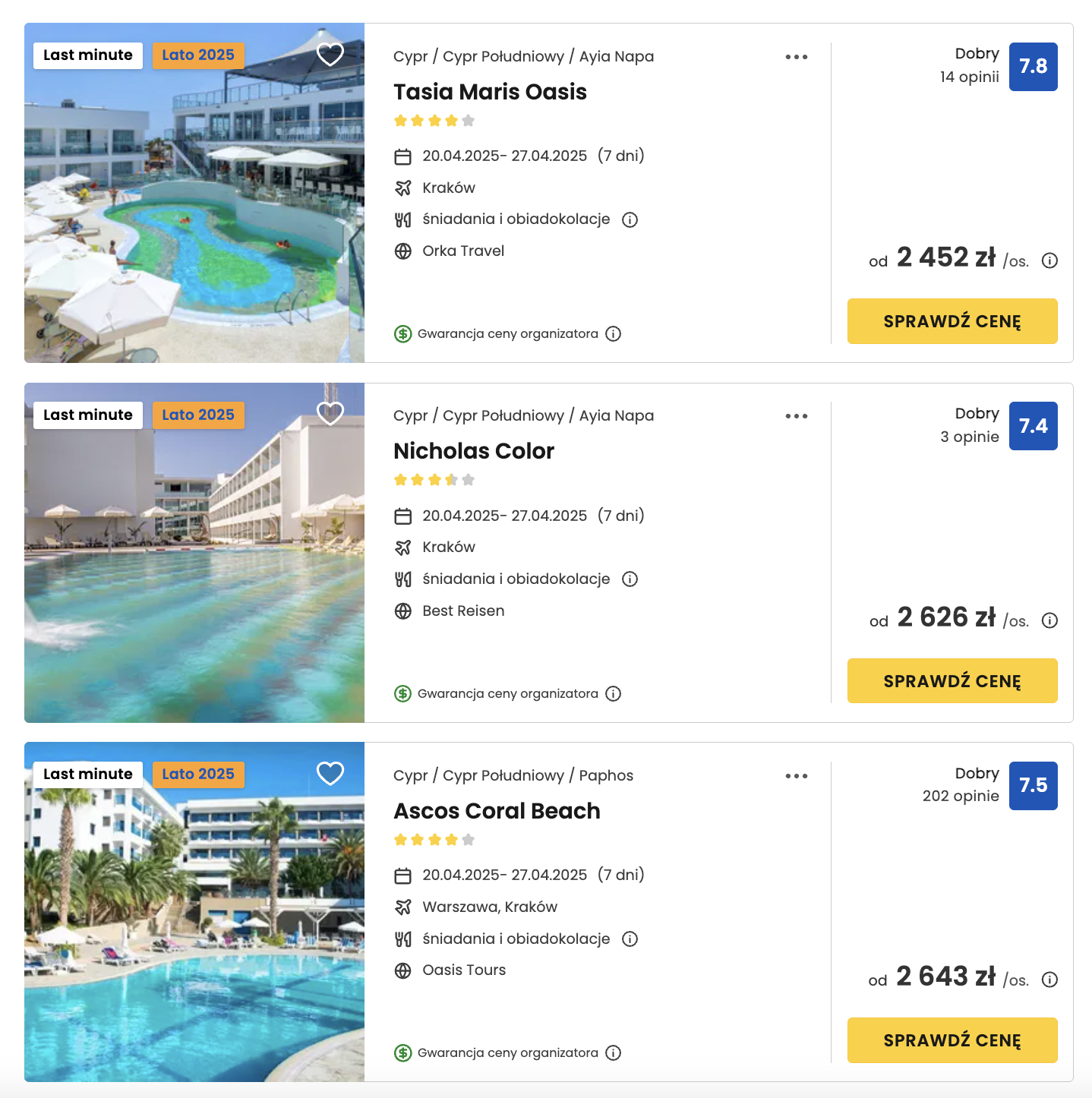Click SPRAWDŹ CENĘ for Ascos Coral Beach
This screenshot has height=1098, width=1092.
952,1040
